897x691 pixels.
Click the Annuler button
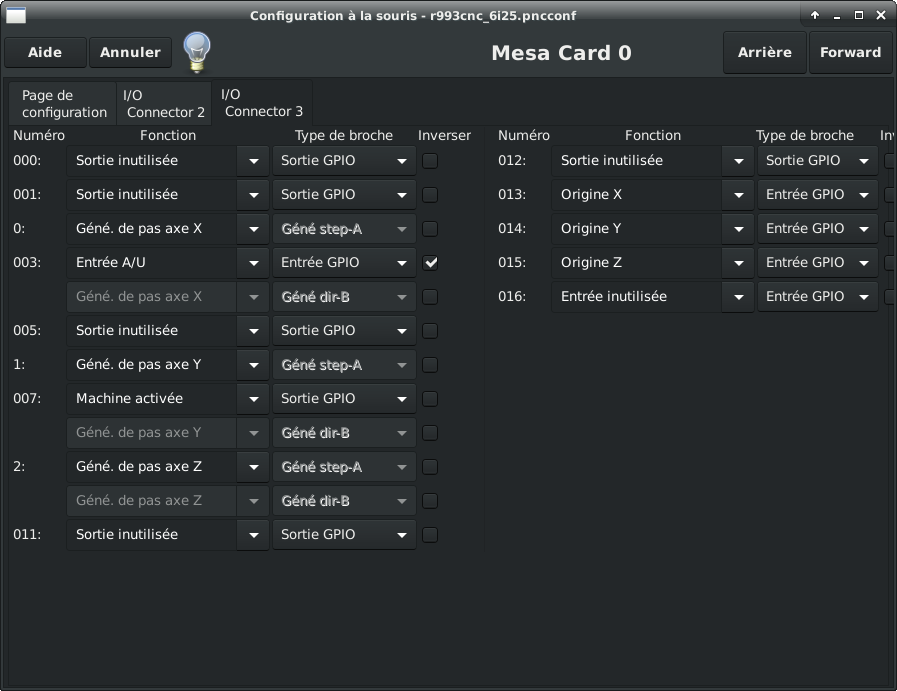[130, 53]
